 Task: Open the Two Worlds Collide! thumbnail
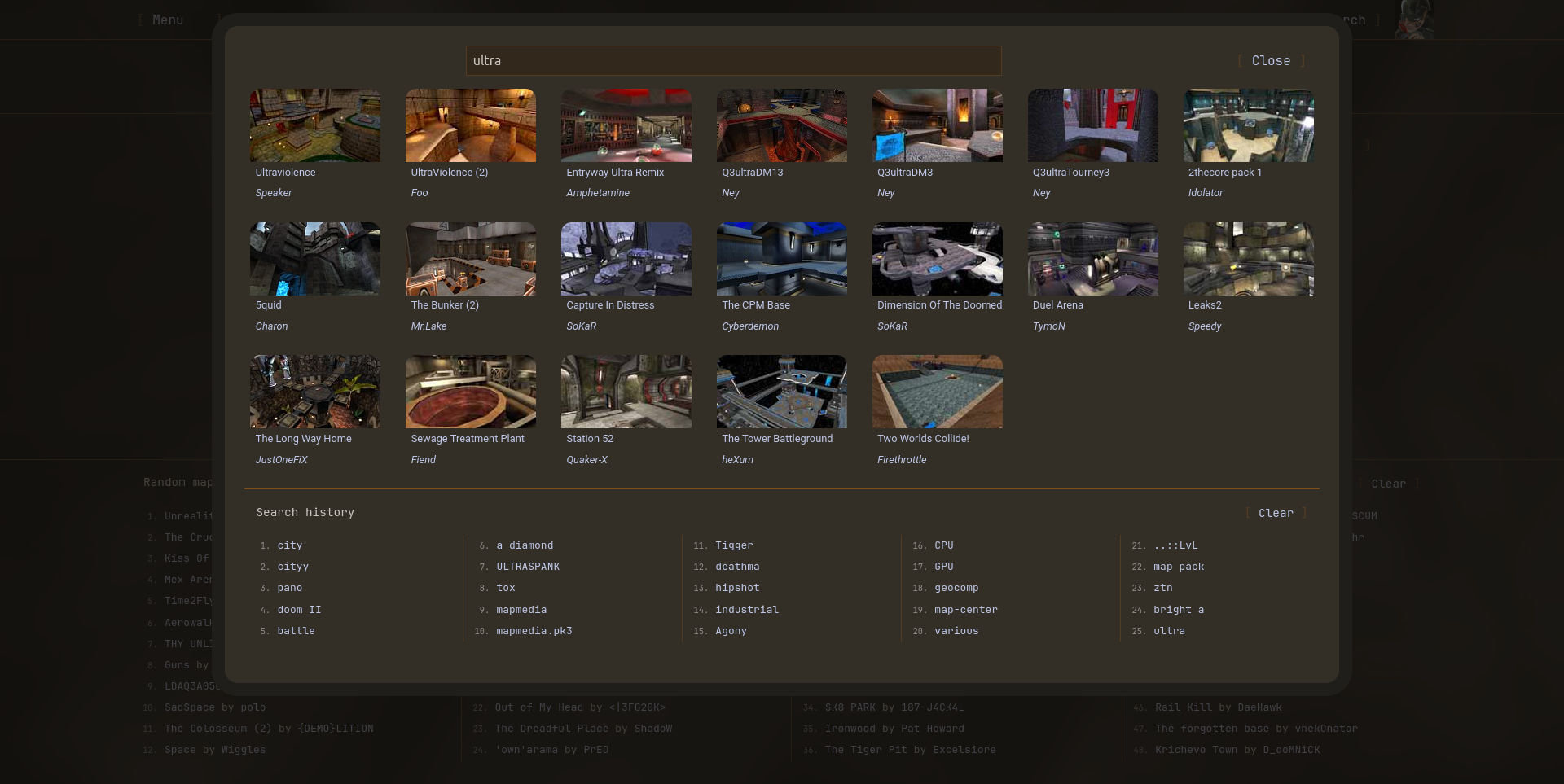[x=937, y=392]
